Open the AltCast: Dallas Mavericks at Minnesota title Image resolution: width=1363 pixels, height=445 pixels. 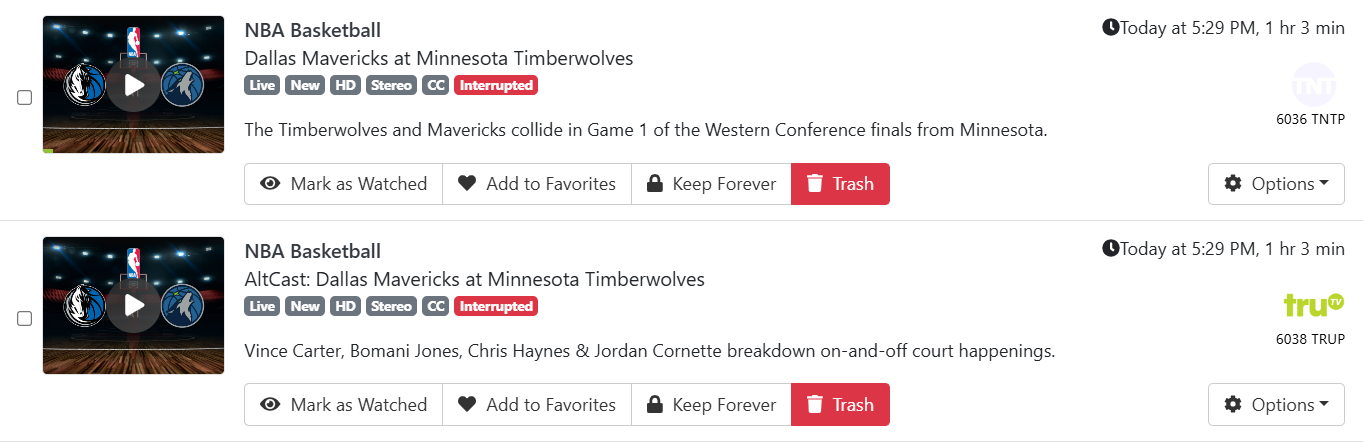click(x=474, y=279)
